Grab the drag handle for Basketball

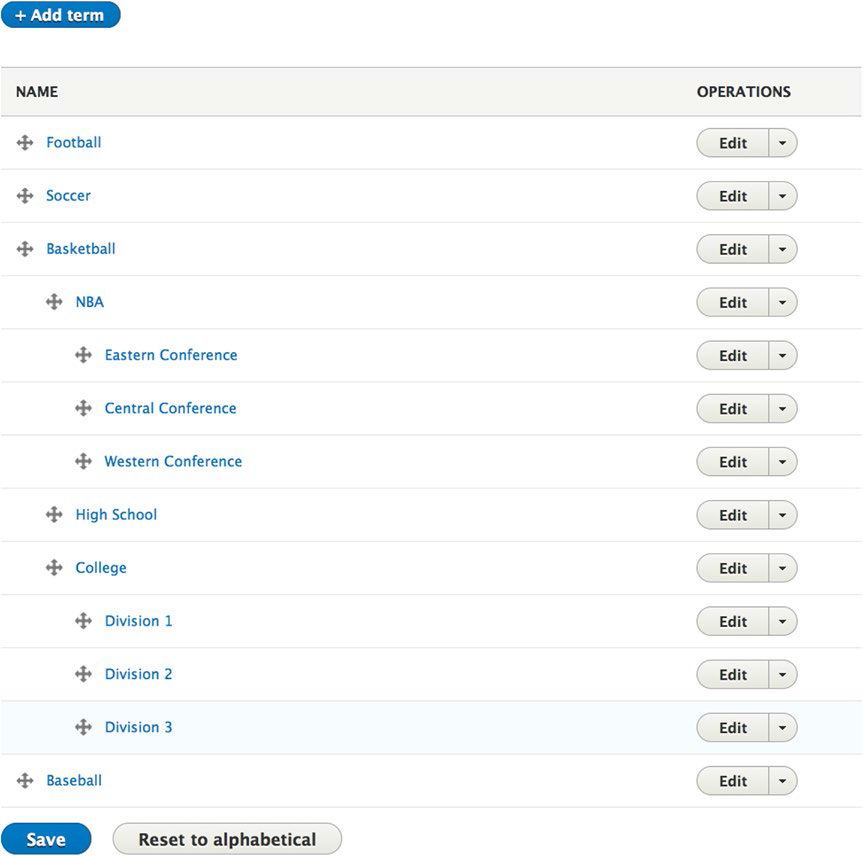(25, 249)
